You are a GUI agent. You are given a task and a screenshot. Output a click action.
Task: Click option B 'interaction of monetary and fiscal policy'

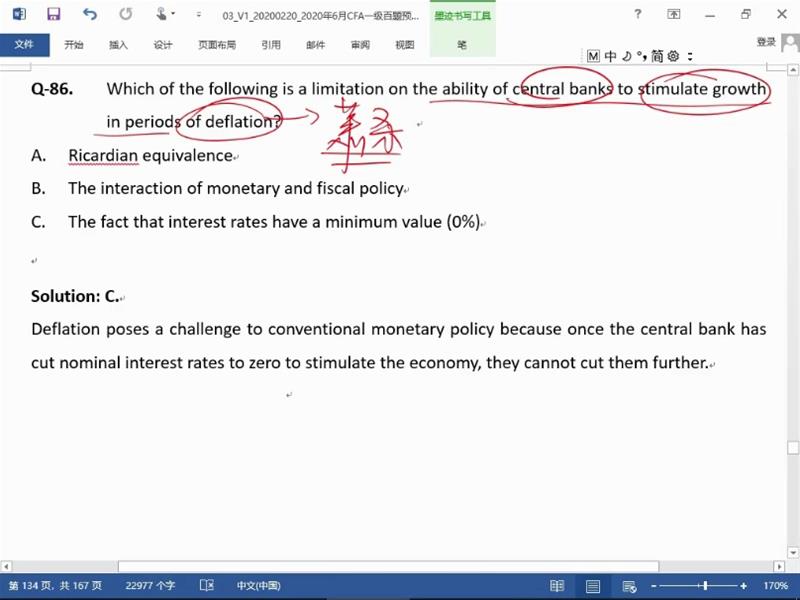(x=236, y=188)
